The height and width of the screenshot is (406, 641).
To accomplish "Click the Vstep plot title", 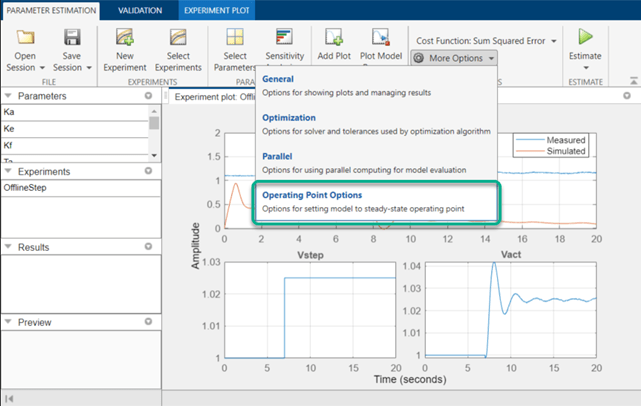I will (310, 255).
